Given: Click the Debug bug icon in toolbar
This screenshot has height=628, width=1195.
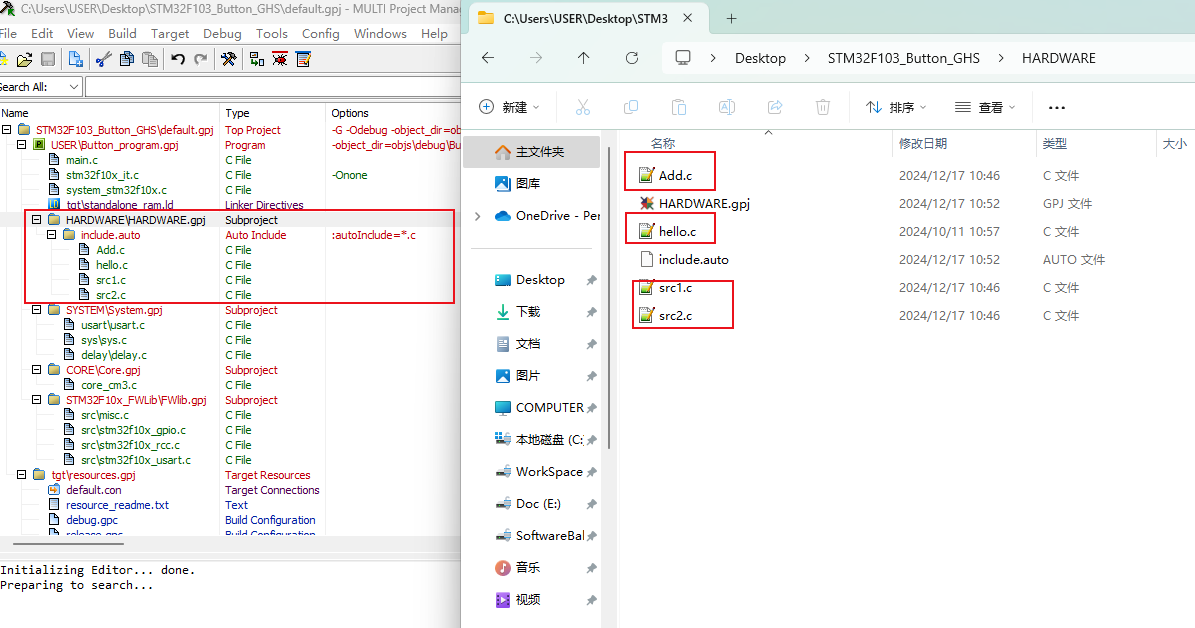Looking at the screenshot, I should pos(280,60).
